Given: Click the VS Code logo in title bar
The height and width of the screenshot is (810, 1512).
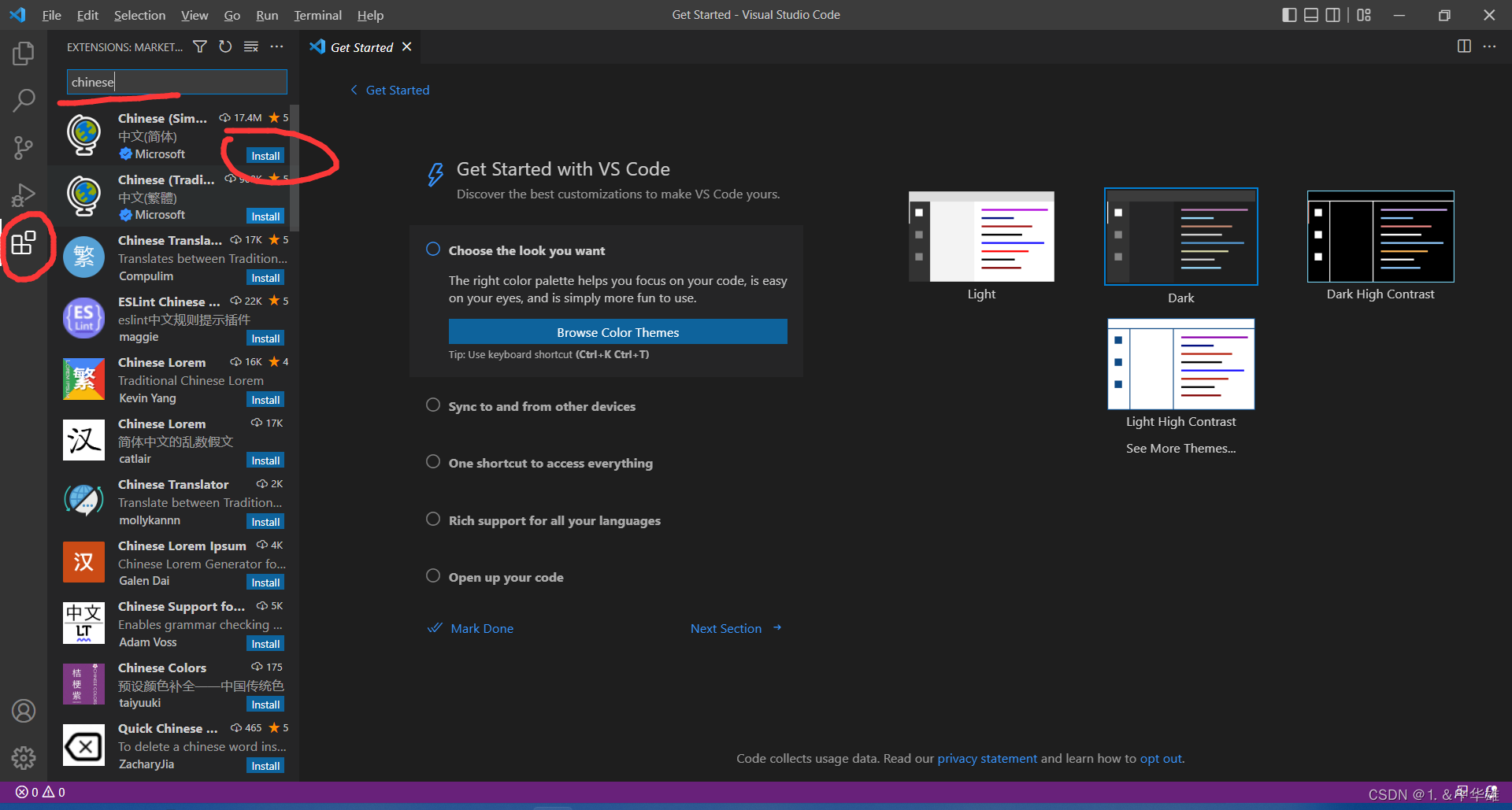Looking at the screenshot, I should tap(17, 15).
